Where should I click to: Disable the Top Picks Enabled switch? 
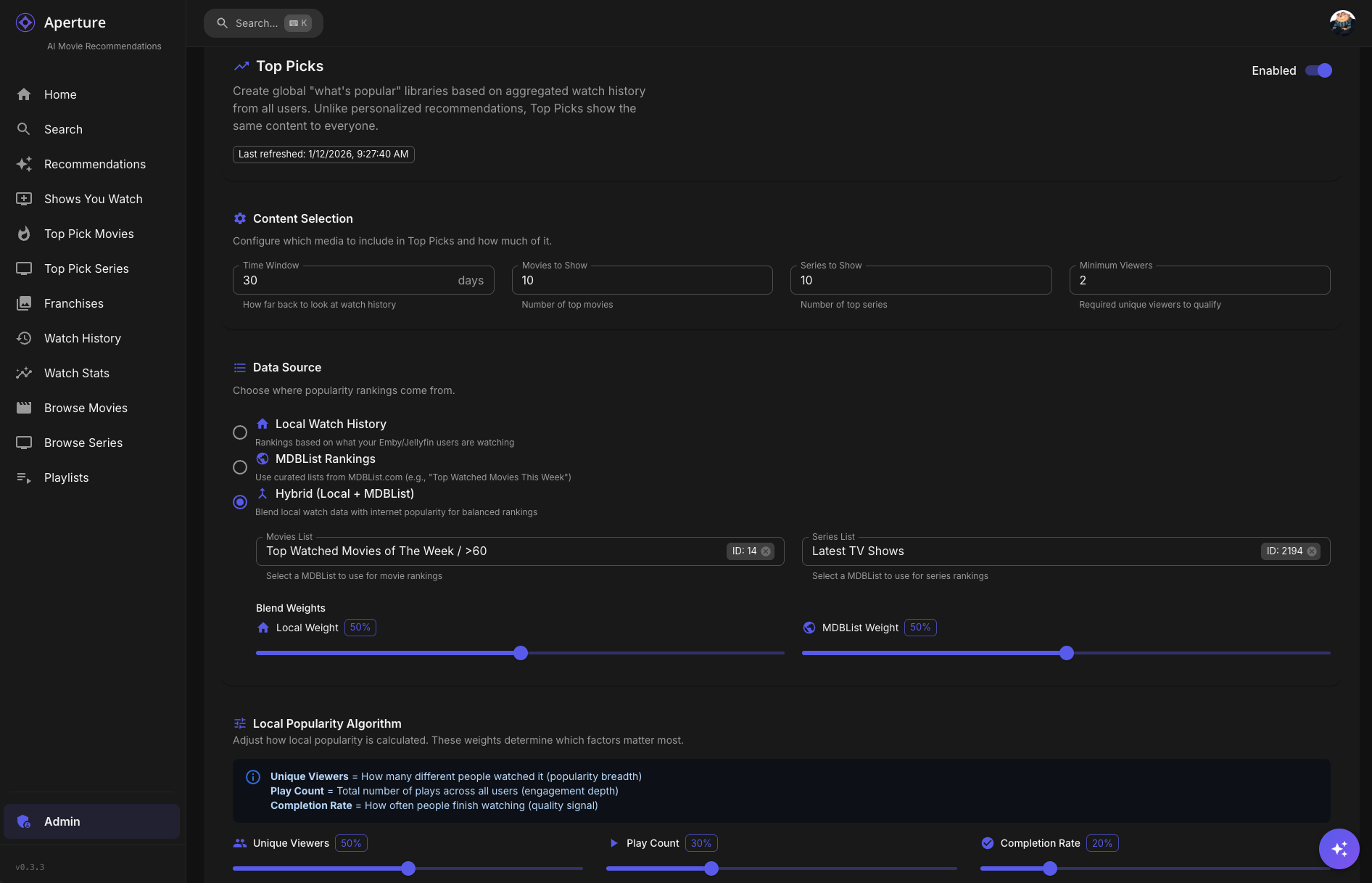[1318, 70]
